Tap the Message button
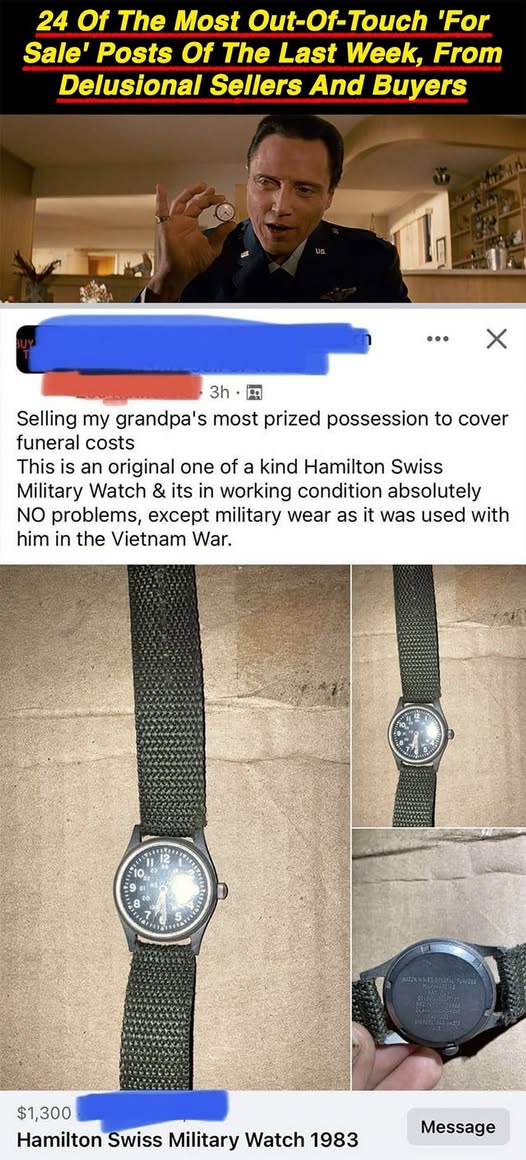 [458, 1126]
